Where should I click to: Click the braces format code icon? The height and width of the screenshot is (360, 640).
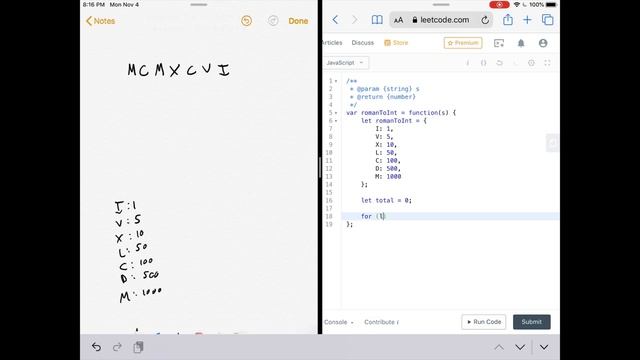[484, 63]
